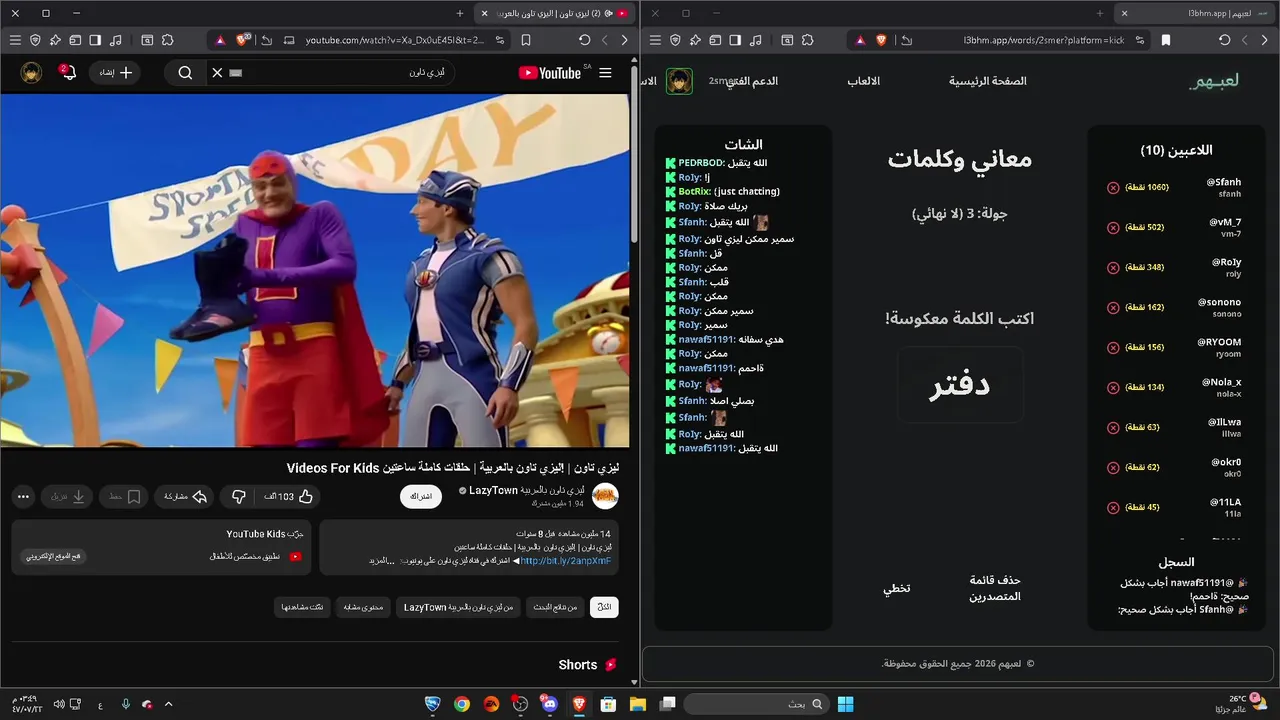
Task: Open more actions ellipsis under video
Action: (23, 496)
